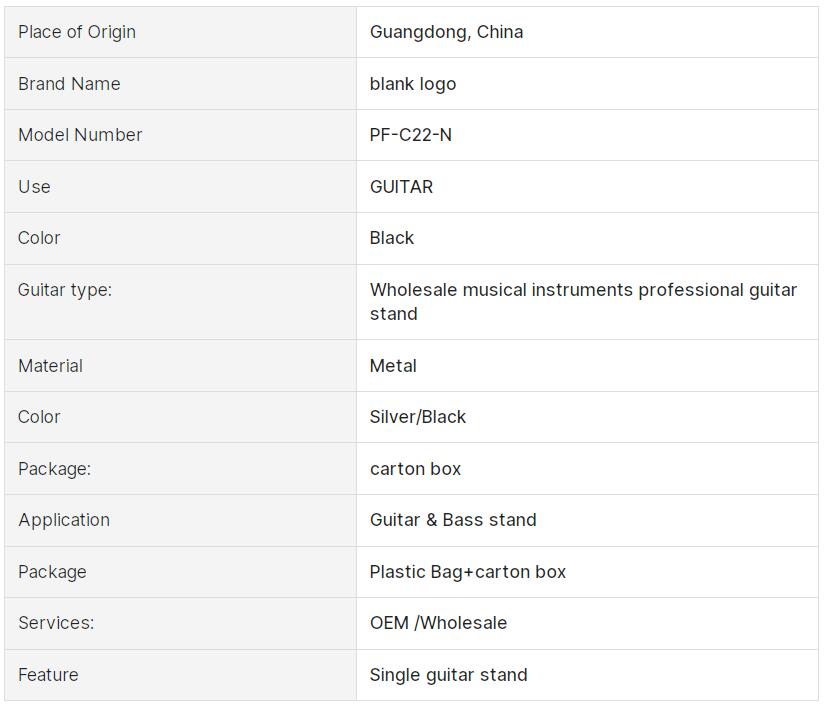Click the "Plastic Bag+carton box" value
825x706 pixels.
click(468, 572)
